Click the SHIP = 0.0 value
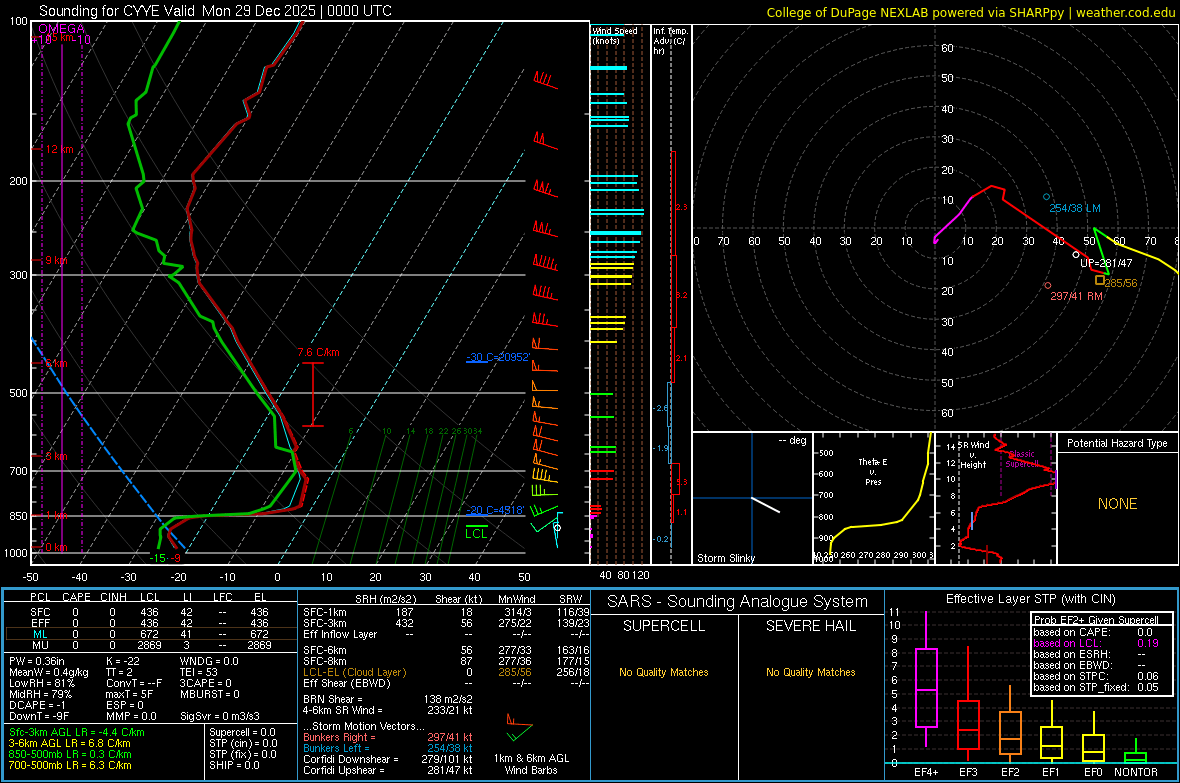Viewport: 1180px width, 783px height. coord(234,765)
